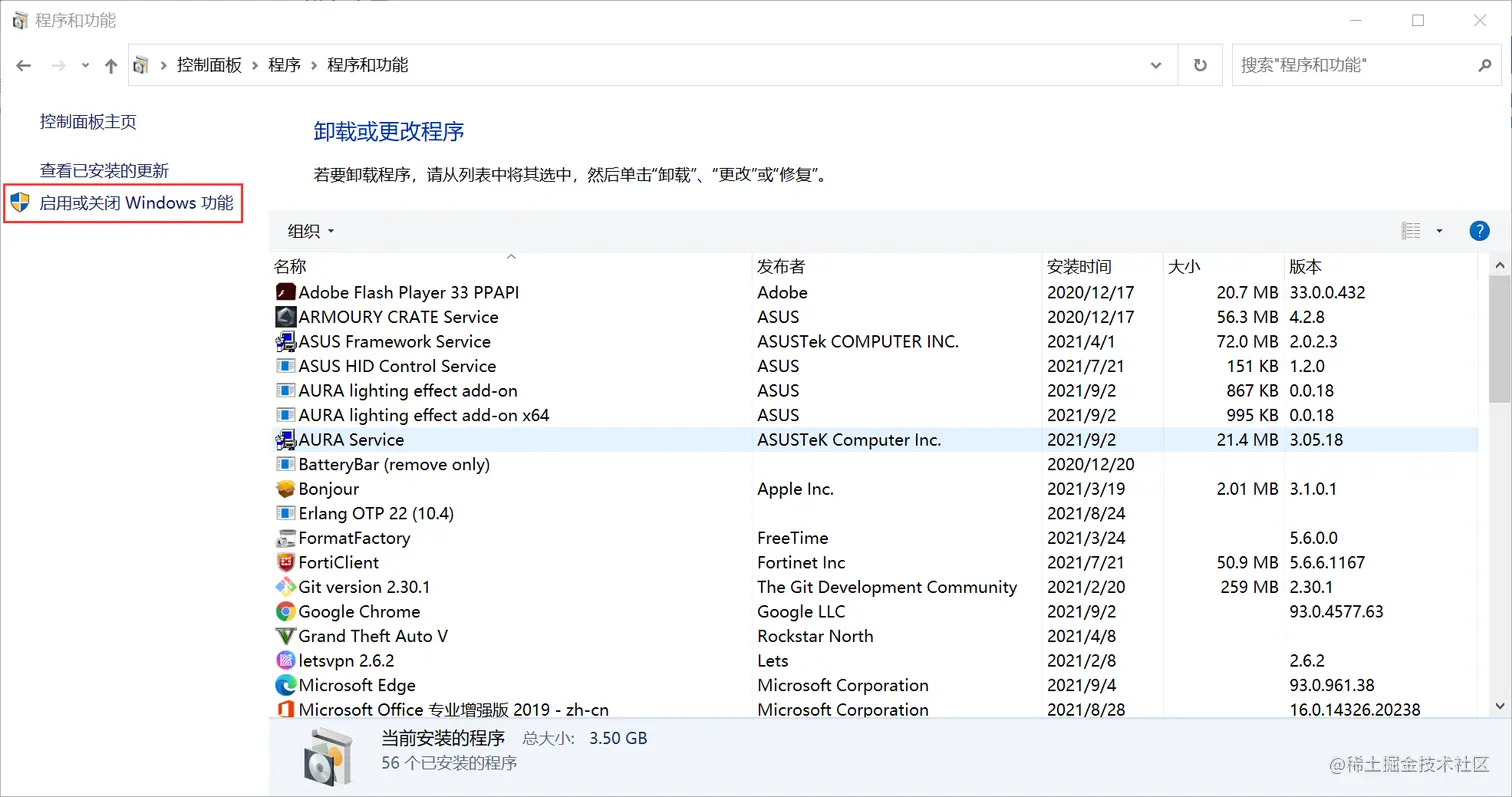Viewport: 1512px width, 797px height.
Task: Open 启用或关闭 Windows 功能 link
Action: pyautogui.click(x=136, y=203)
